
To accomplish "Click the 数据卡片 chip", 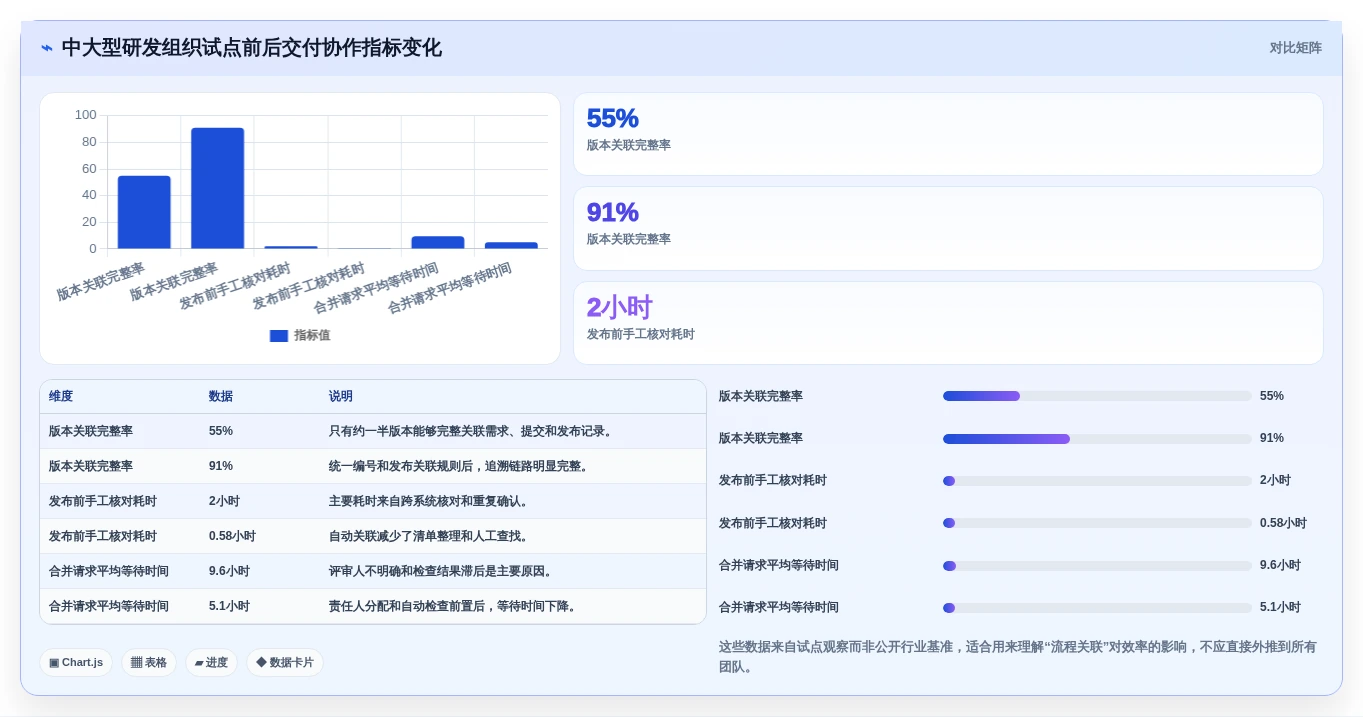I will click(285, 662).
